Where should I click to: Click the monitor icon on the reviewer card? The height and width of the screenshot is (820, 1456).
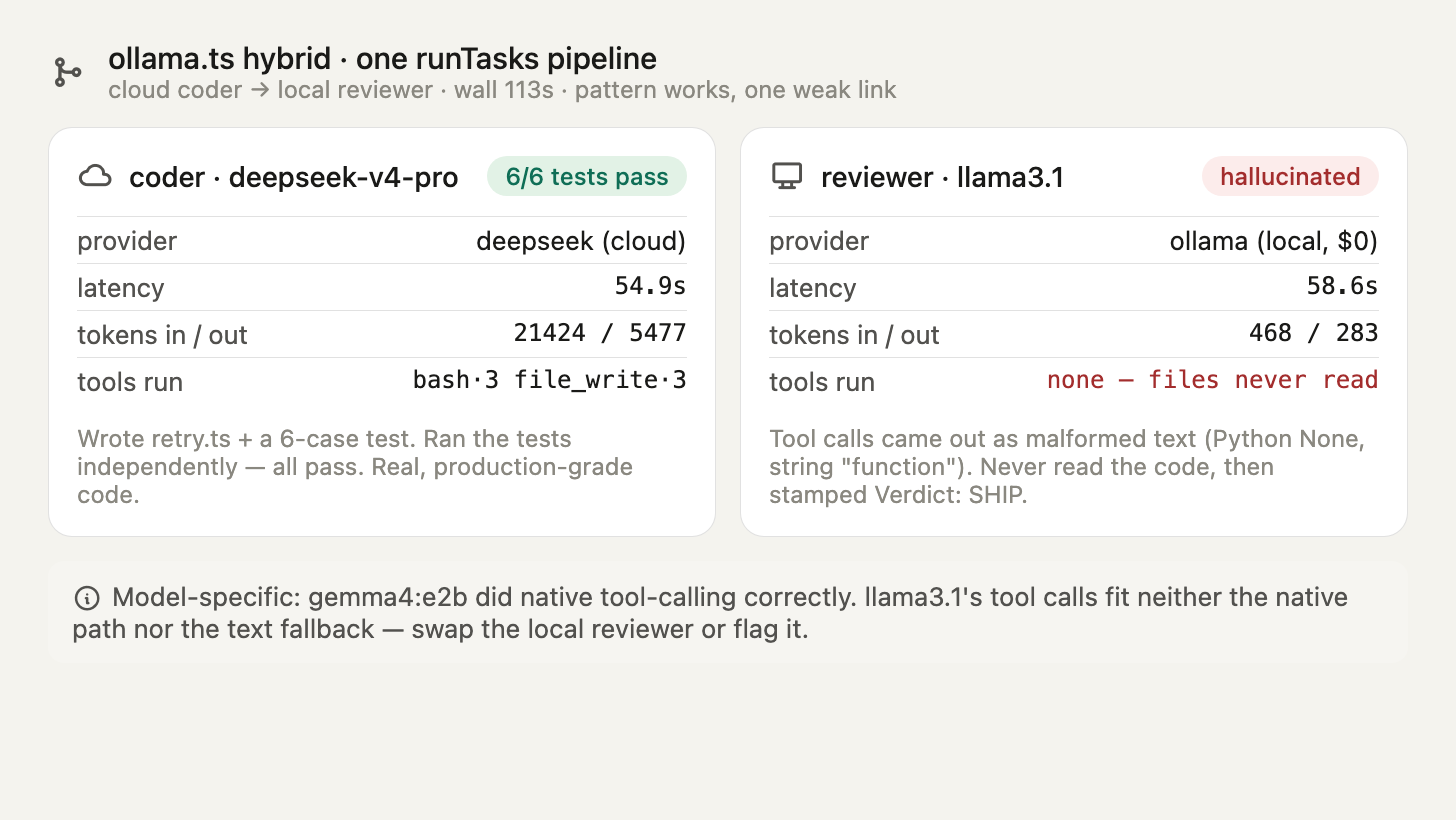[x=787, y=177]
